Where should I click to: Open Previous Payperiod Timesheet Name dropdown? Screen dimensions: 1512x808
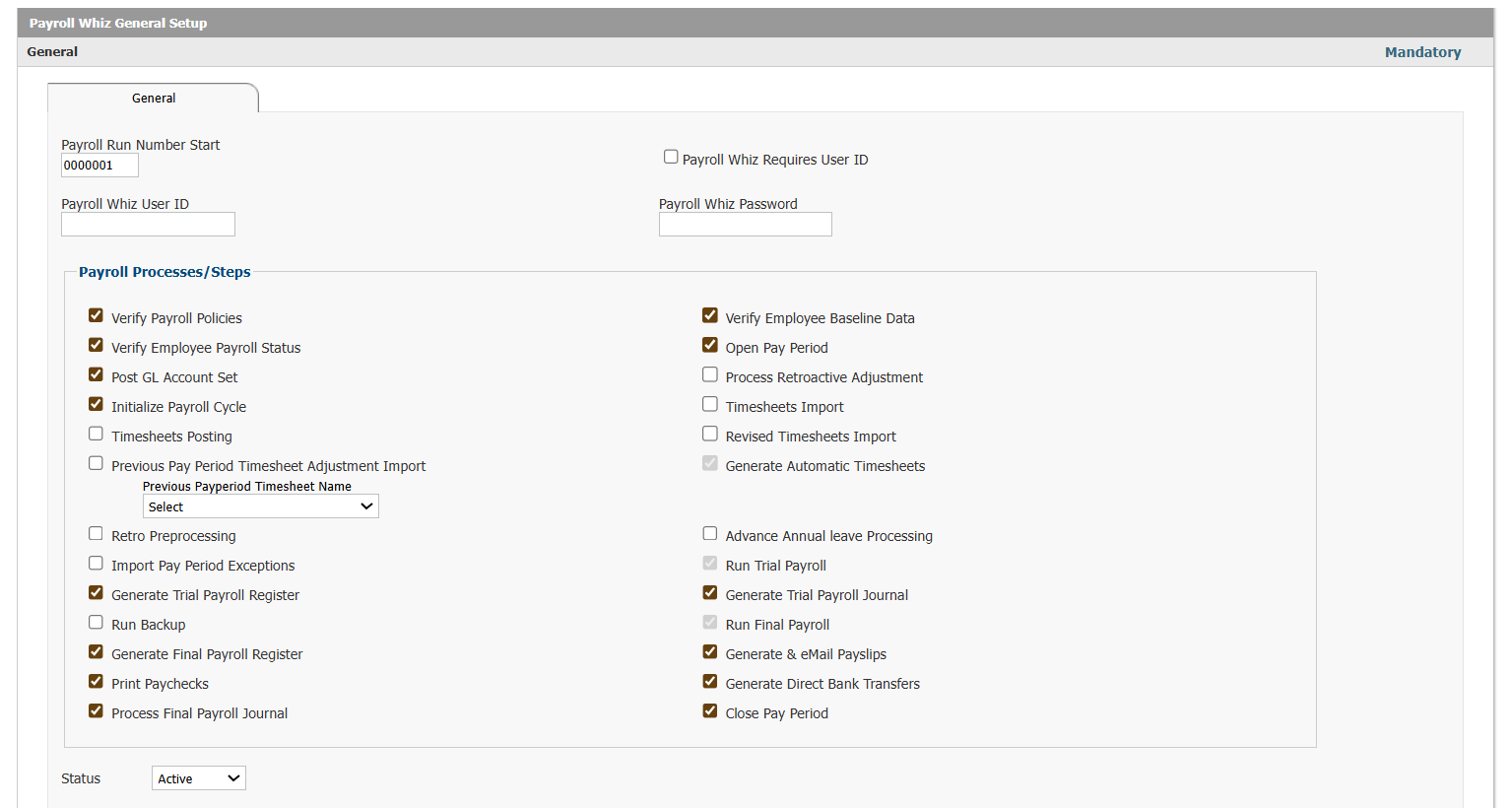point(261,506)
